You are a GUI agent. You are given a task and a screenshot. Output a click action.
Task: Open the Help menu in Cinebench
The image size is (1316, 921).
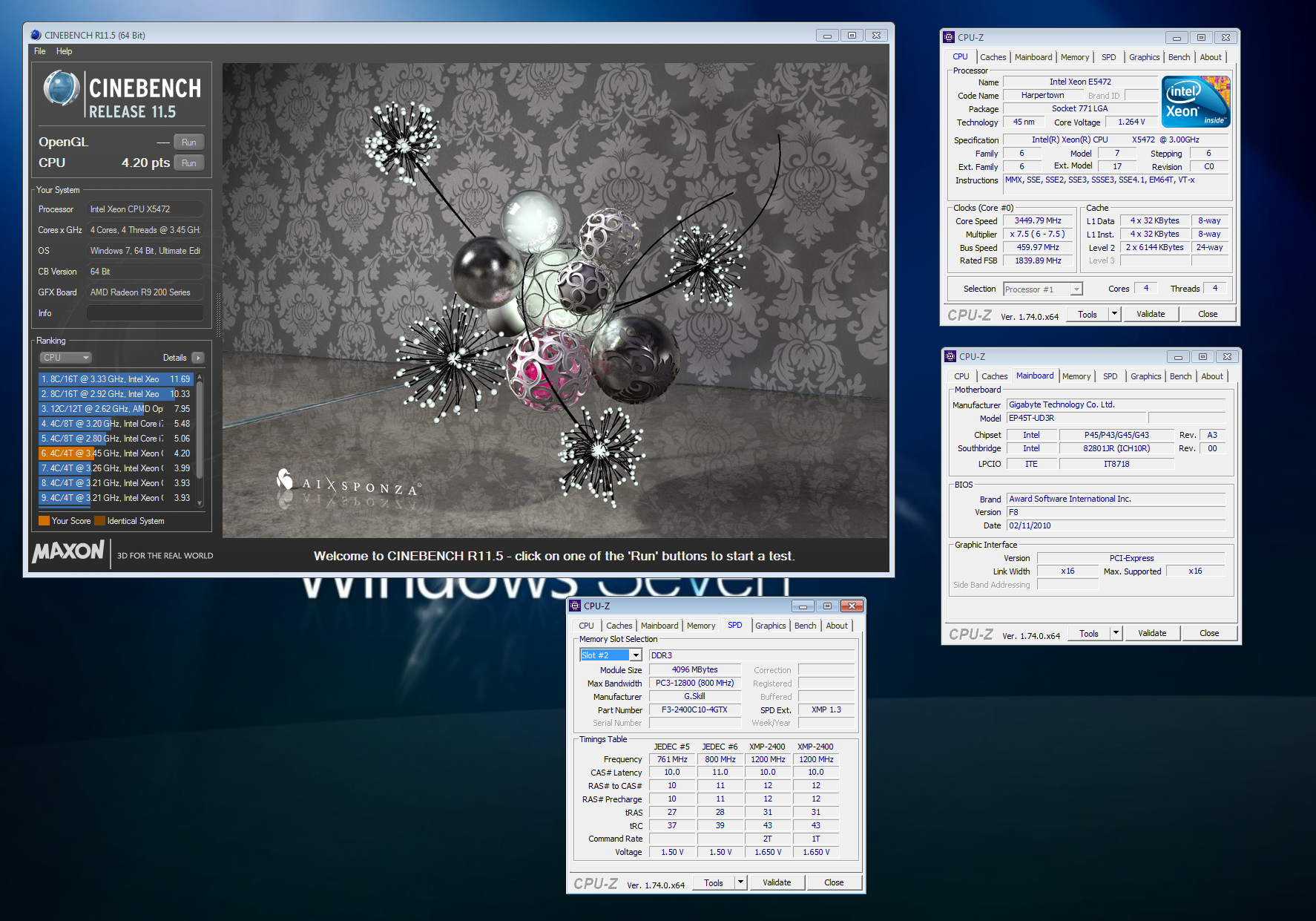point(65,51)
